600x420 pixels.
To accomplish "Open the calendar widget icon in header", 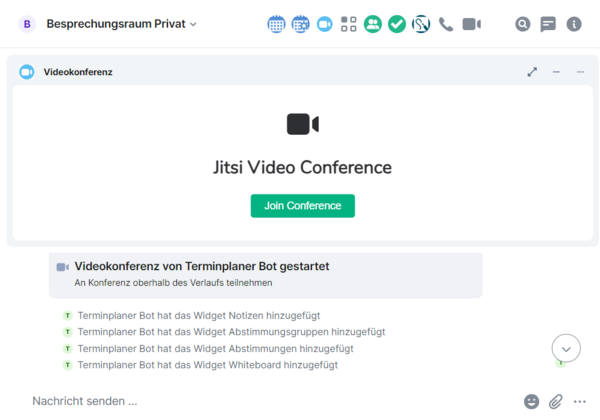I will pos(276,24).
